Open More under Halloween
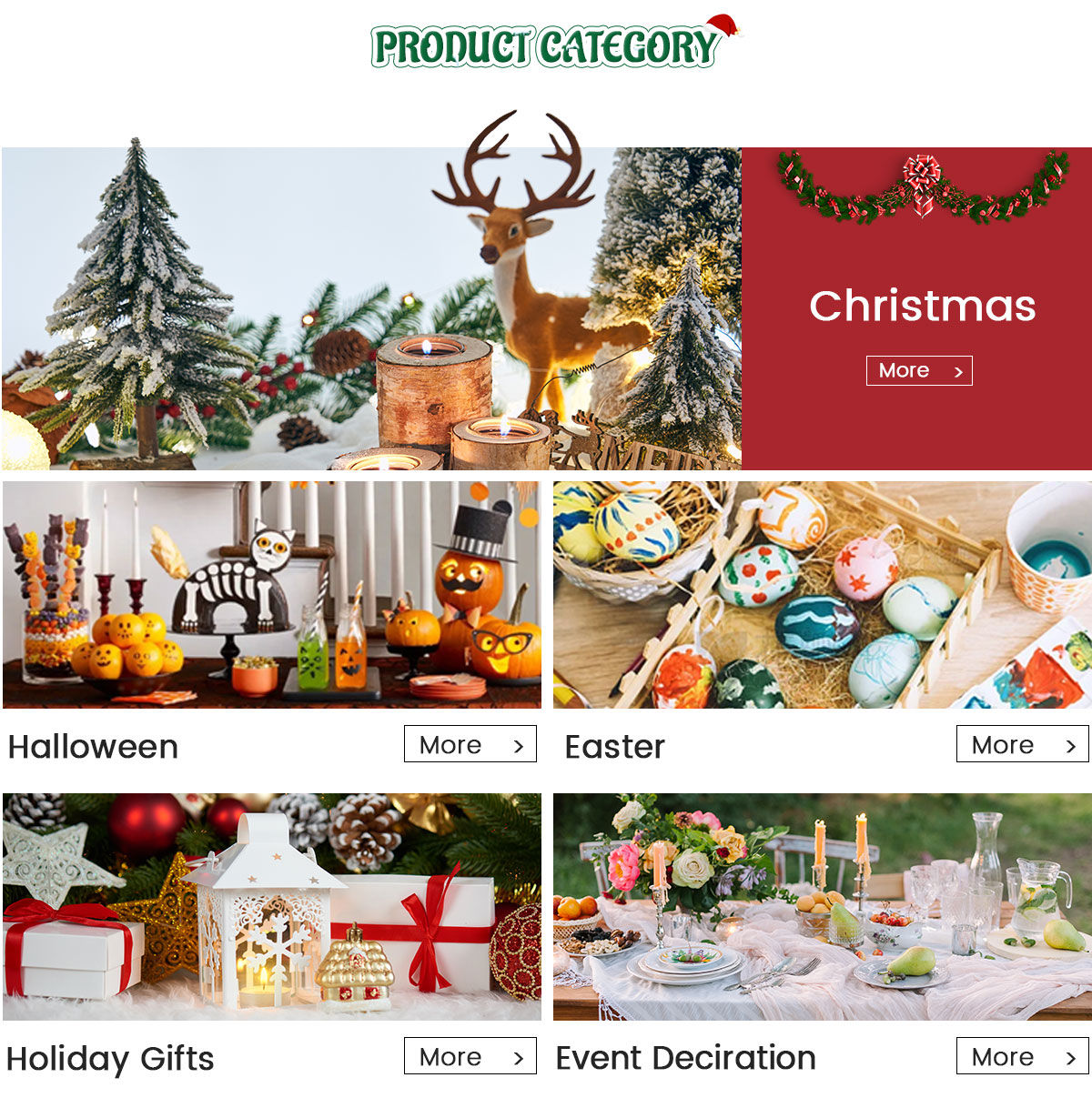 coord(470,744)
